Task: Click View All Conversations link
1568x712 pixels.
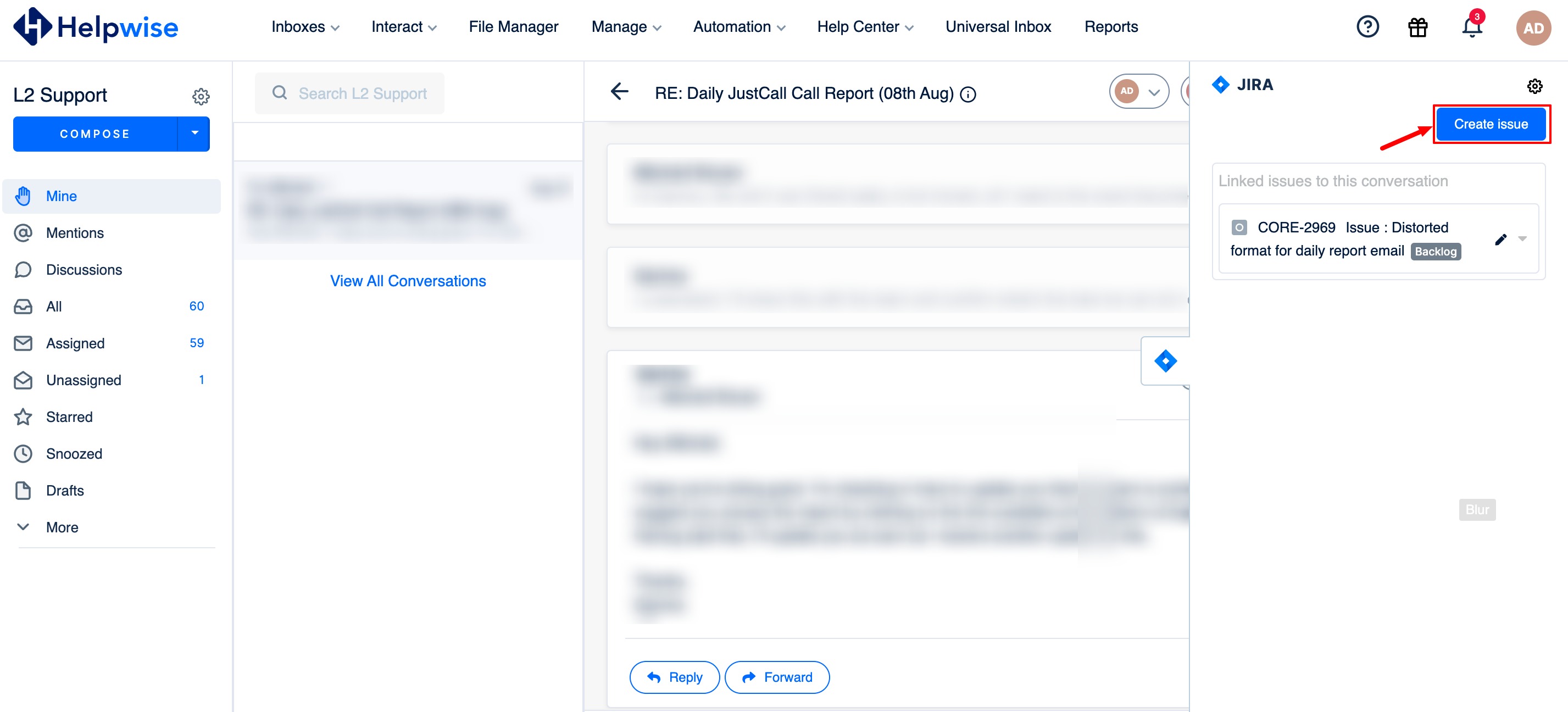Action: click(x=408, y=280)
